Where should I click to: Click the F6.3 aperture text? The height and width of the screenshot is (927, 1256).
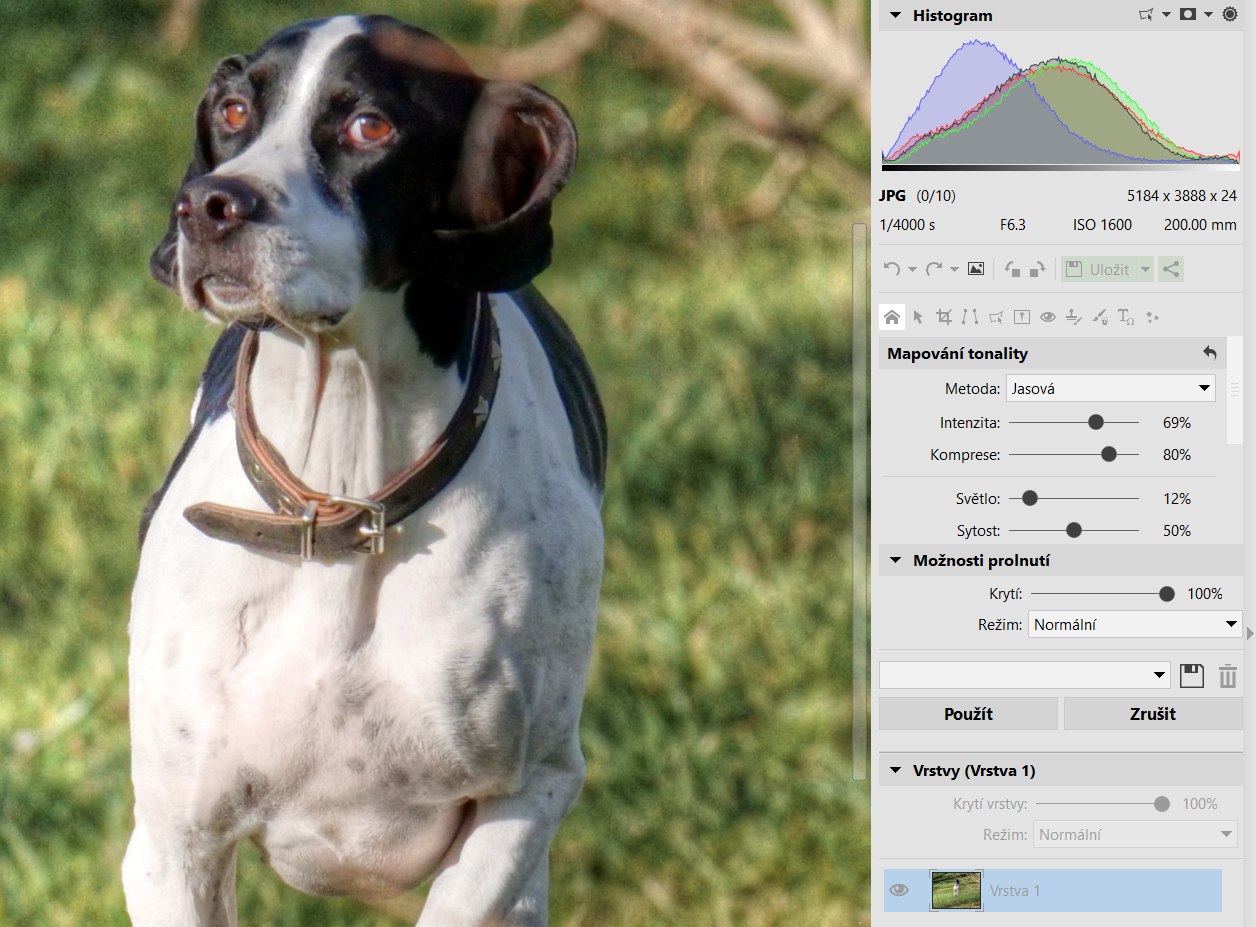tap(1013, 225)
